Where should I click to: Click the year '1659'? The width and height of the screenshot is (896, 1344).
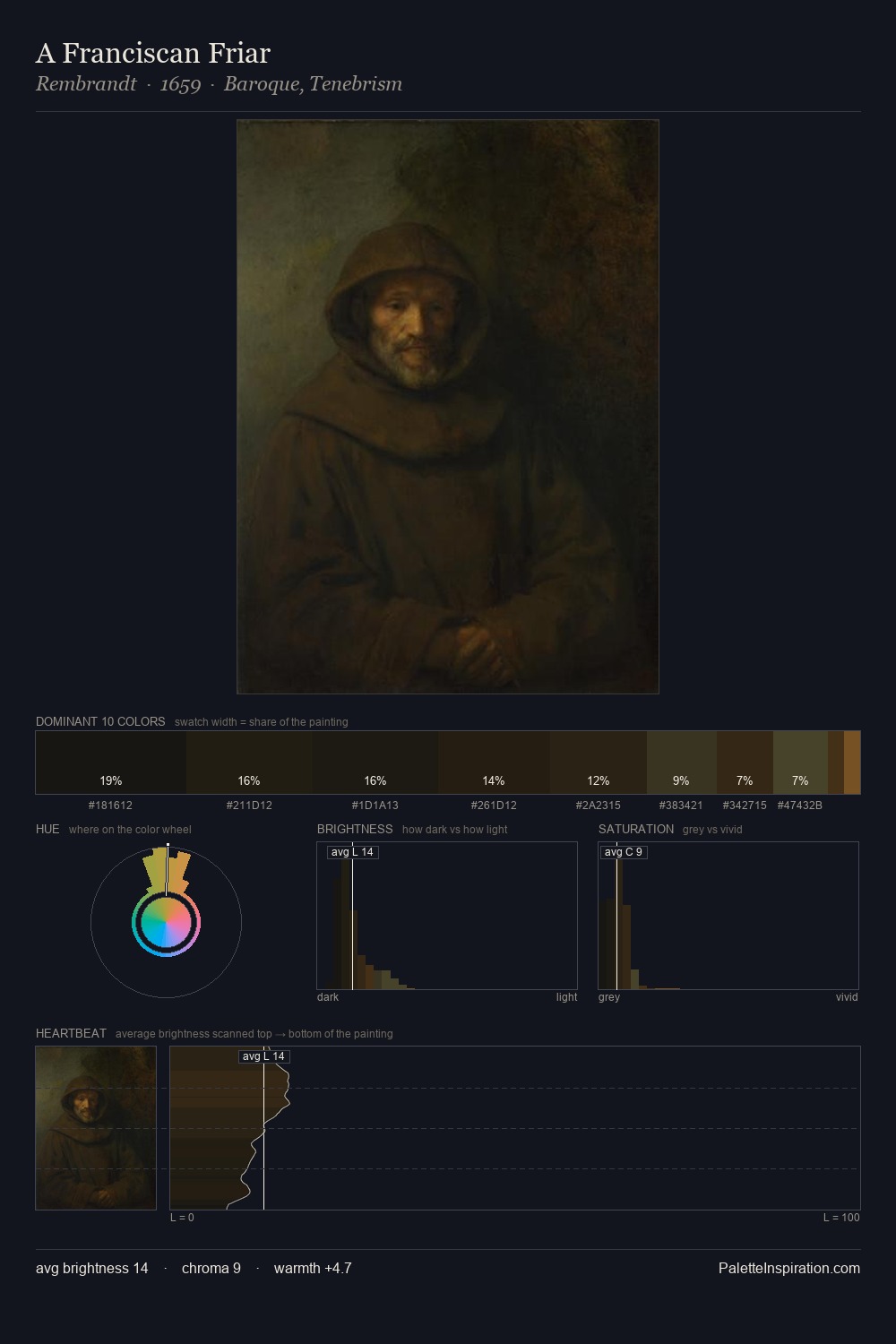tap(180, 84)
